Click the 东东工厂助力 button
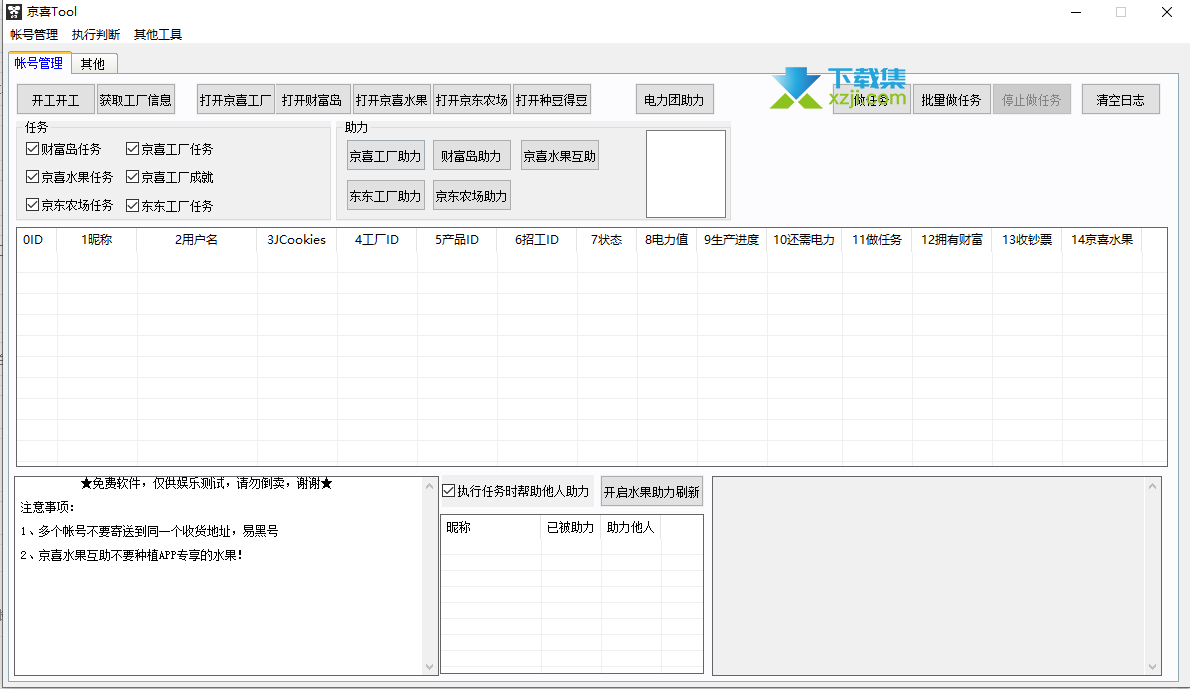The width and height of the screenshot is (1190, 689). (x=386, y=196)
